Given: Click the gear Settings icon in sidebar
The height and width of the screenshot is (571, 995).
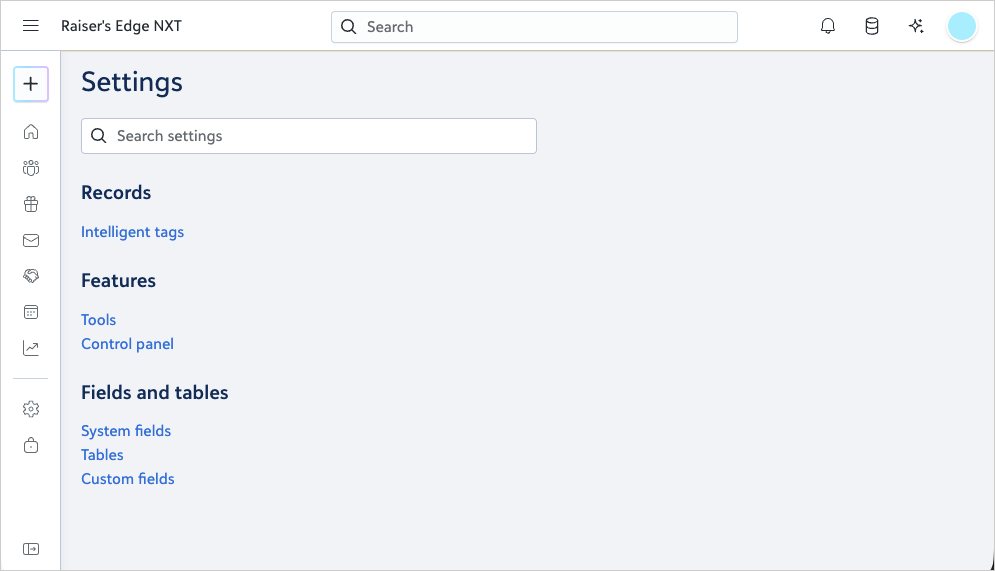Looking at the screenshot, I should coord(31,409).
